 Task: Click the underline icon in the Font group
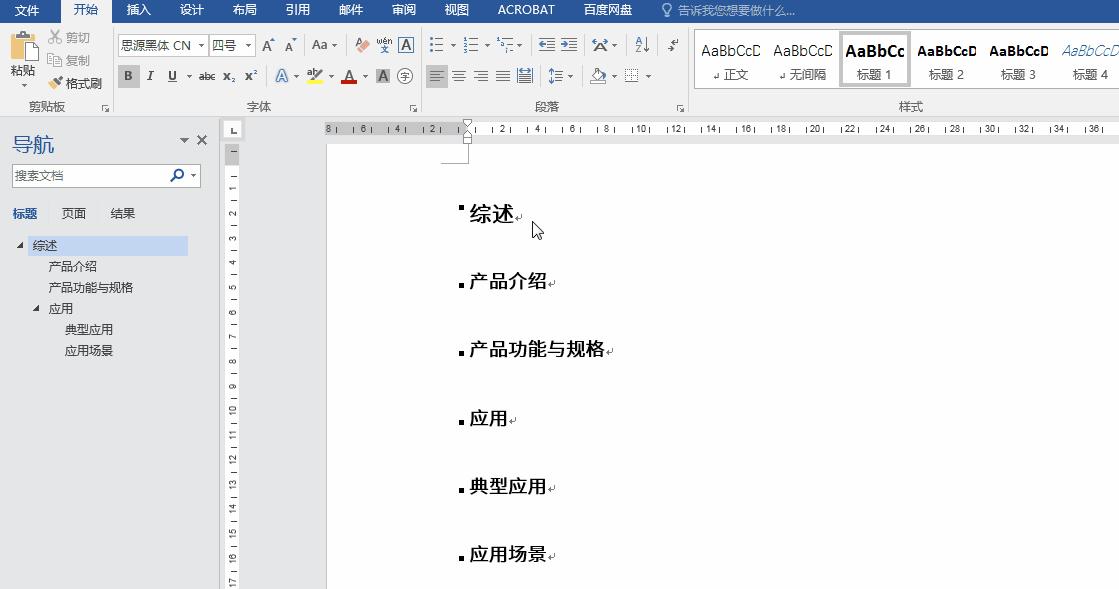point(172,76)
